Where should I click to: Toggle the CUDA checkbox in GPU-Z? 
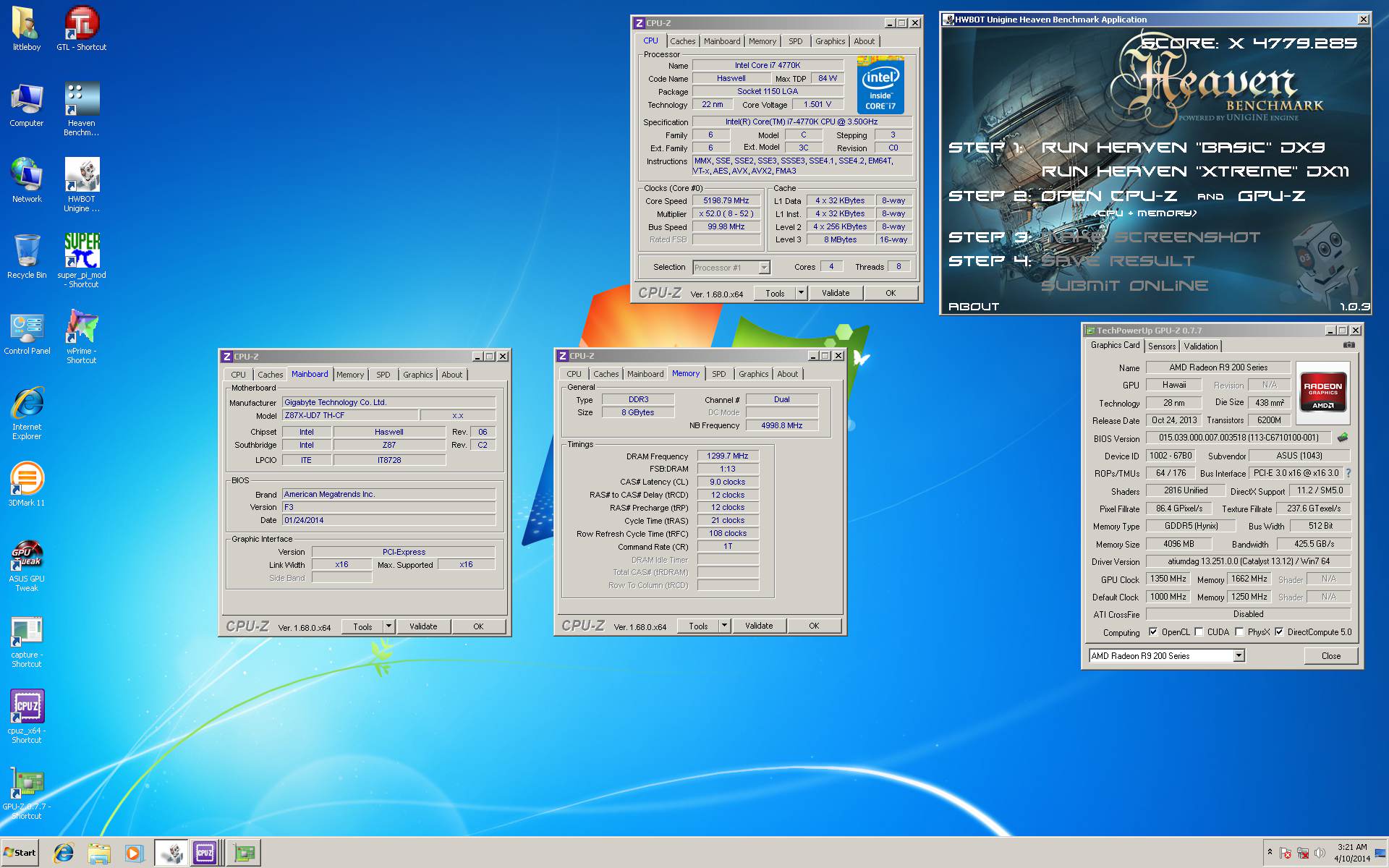(x=1199, y=631)
